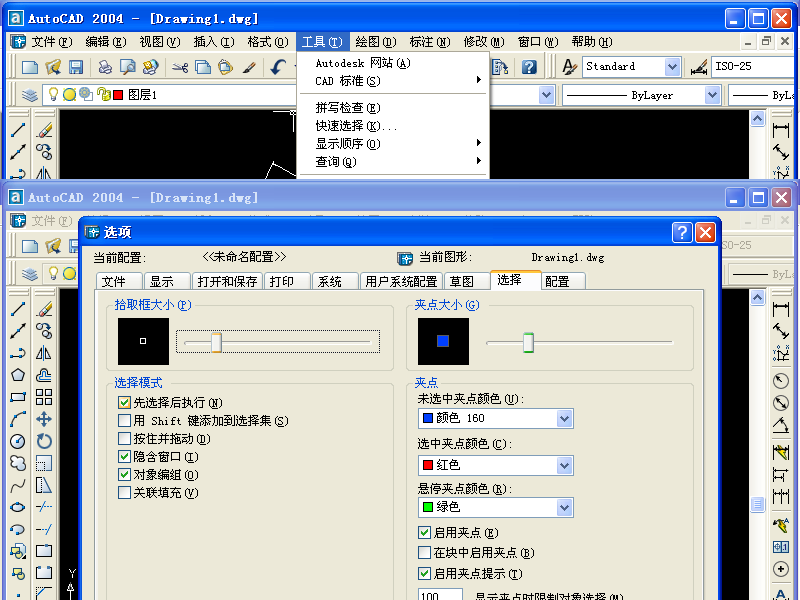Viewport: 800px width, 600px height.
Task: Switch to 草图 tab
Action: 466,282
